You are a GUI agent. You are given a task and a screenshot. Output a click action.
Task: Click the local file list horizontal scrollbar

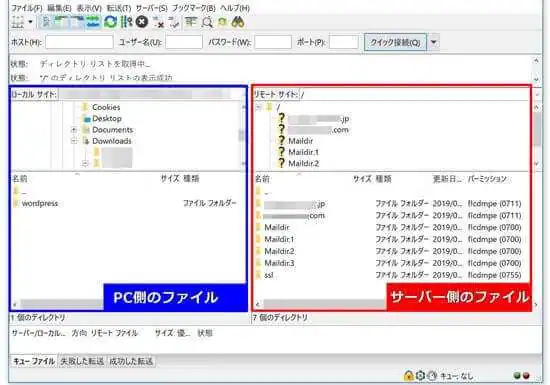[61, 304]
